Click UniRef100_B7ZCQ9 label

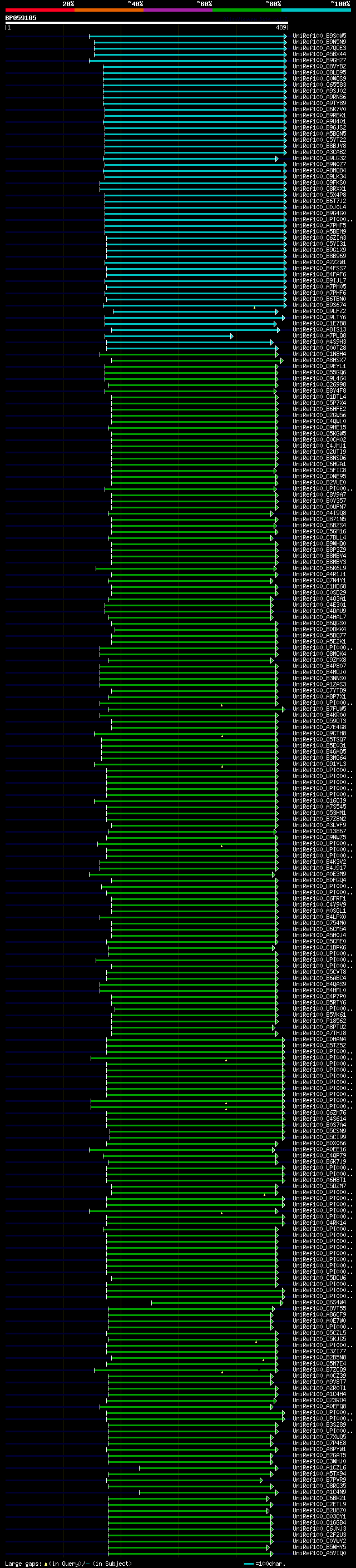[319, 1369]
